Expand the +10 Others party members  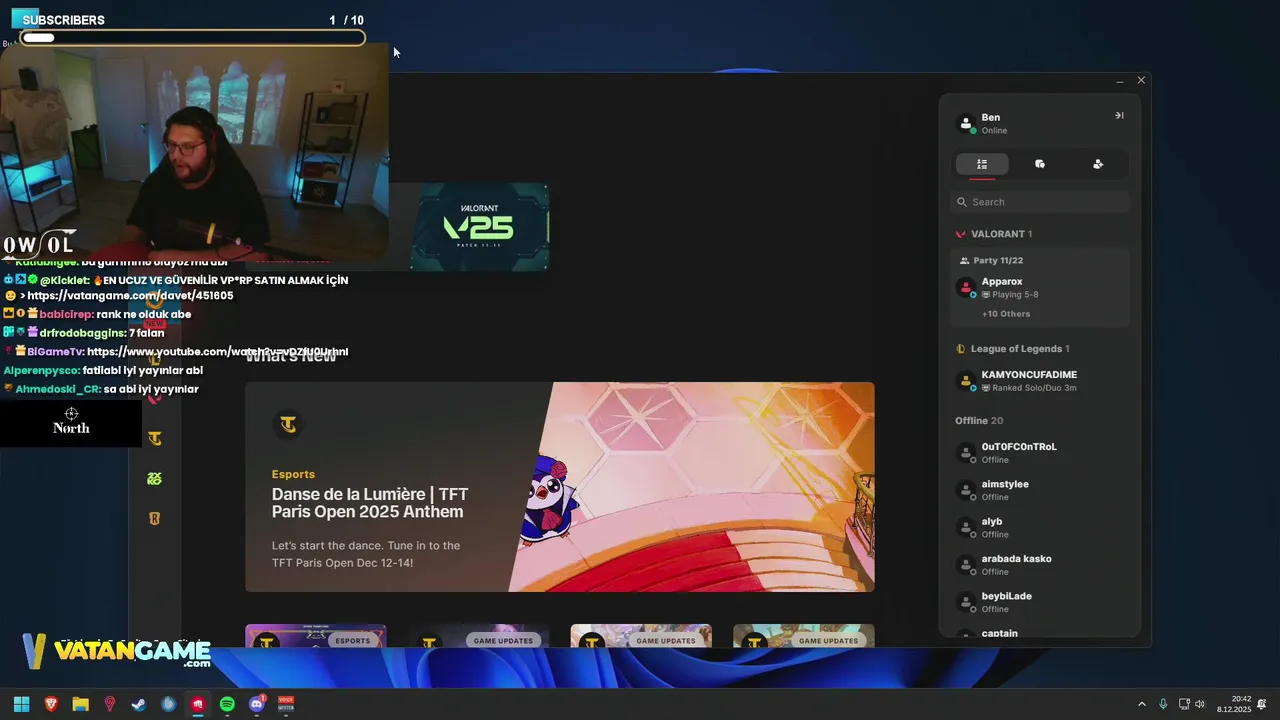point(1006,314)
